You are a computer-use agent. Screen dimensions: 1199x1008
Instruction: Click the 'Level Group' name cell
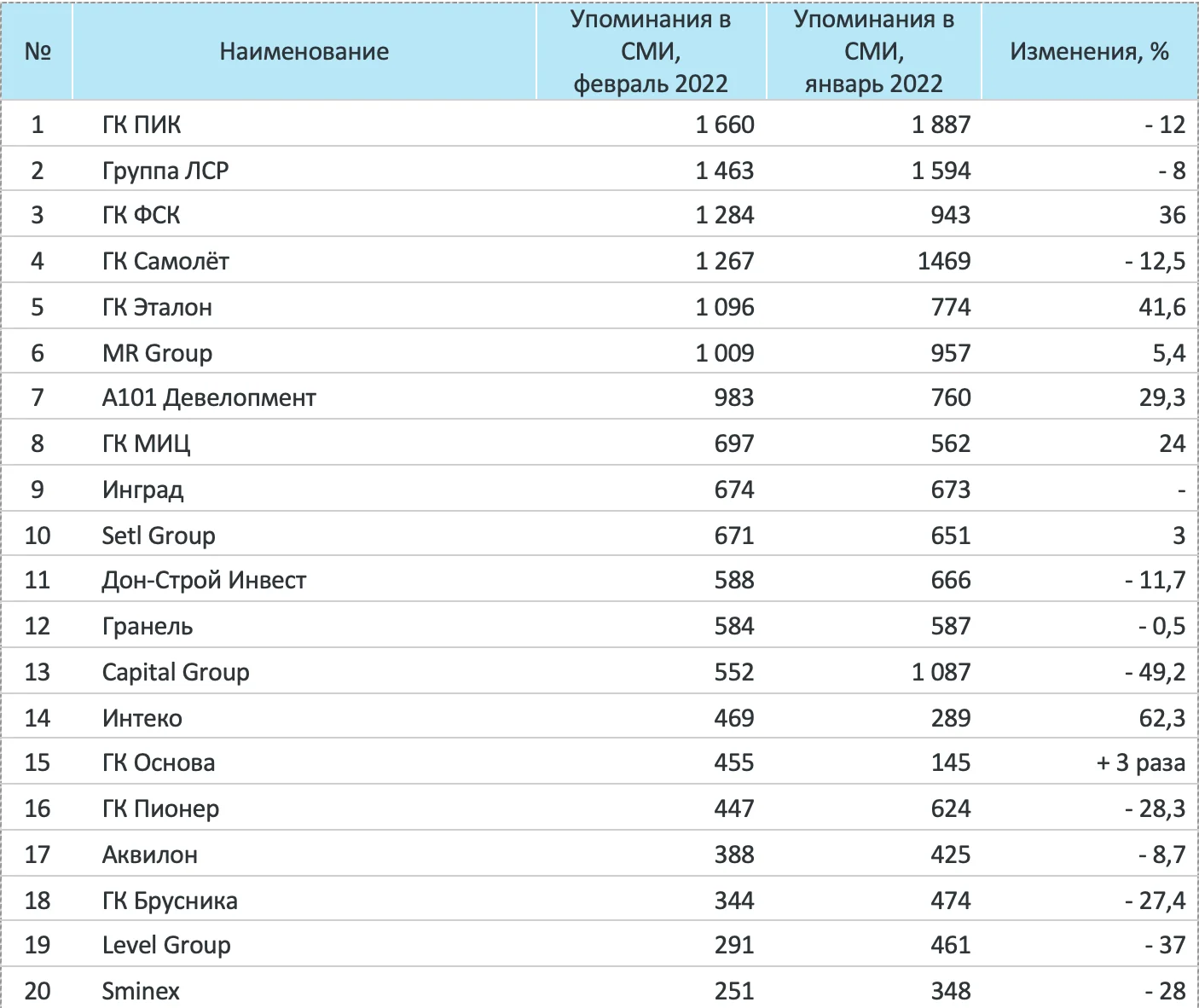click(x=166, y=945)
